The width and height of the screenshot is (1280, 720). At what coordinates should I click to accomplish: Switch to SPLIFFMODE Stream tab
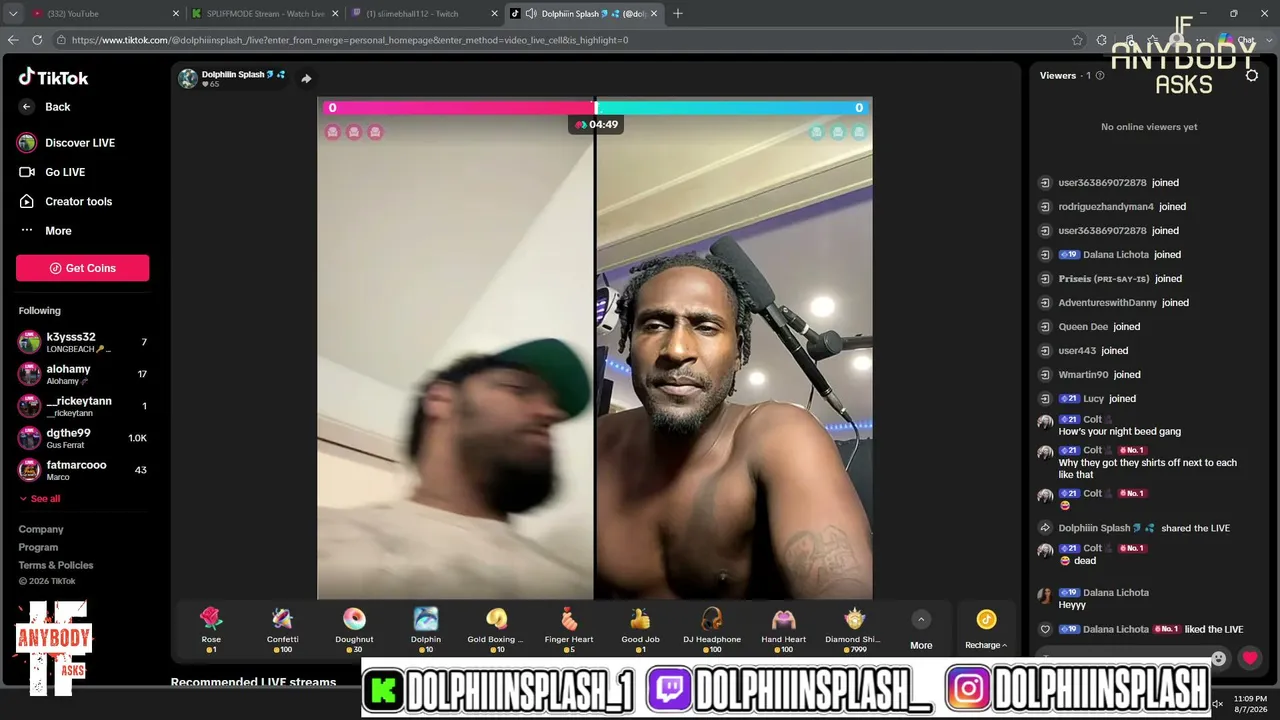tap(264, 14)
